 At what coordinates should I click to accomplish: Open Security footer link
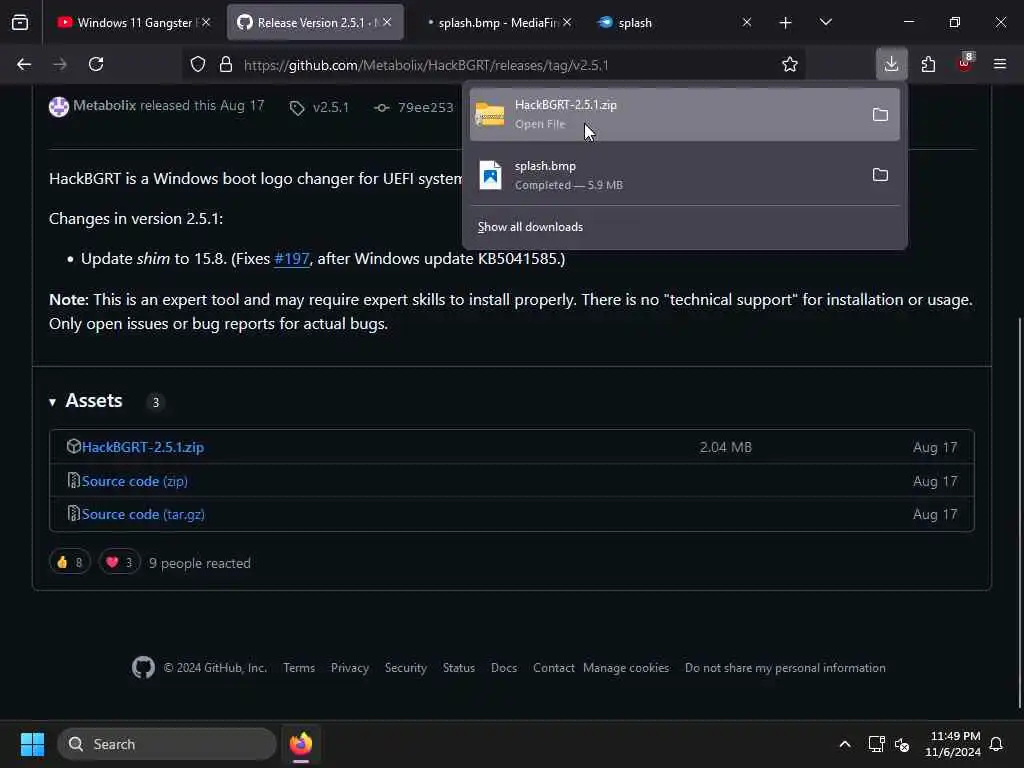tap(406, 668)
